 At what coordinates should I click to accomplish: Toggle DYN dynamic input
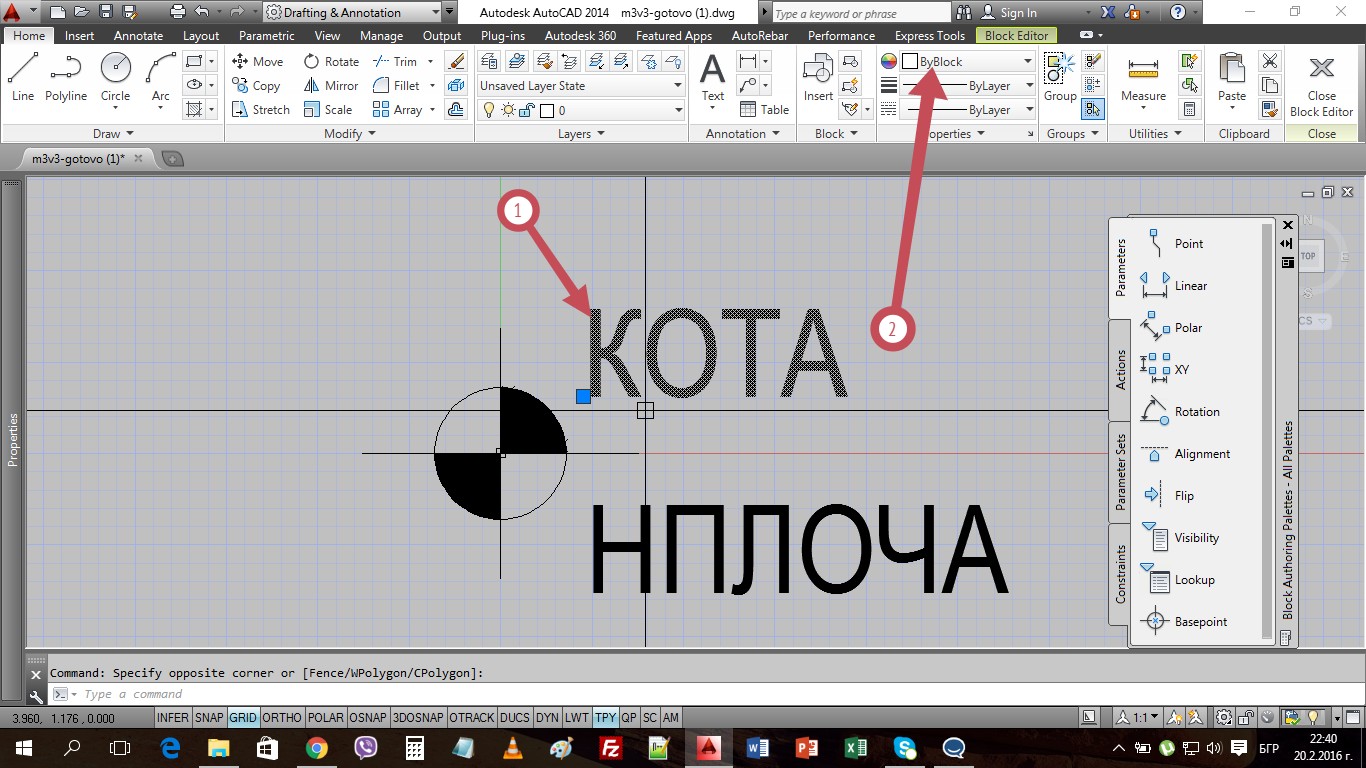click(547, 718)
